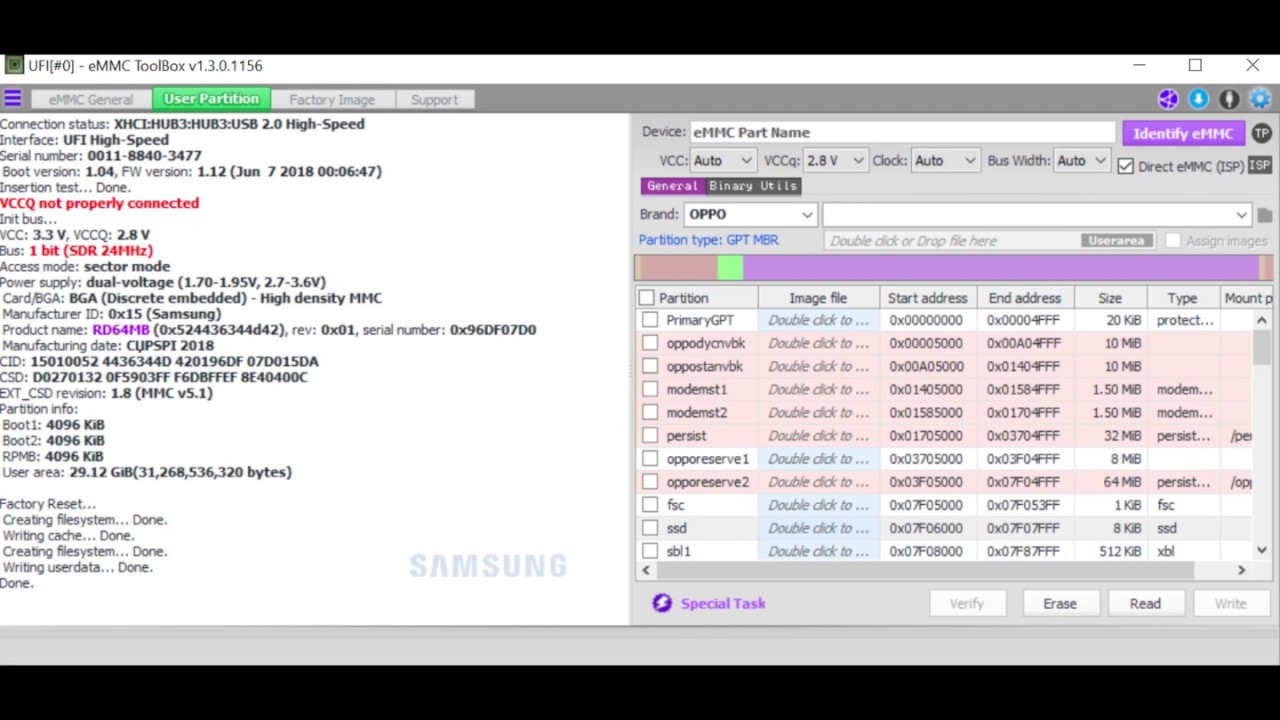
Task: Click the blue download updates icon
Action: pos(1198,99)
